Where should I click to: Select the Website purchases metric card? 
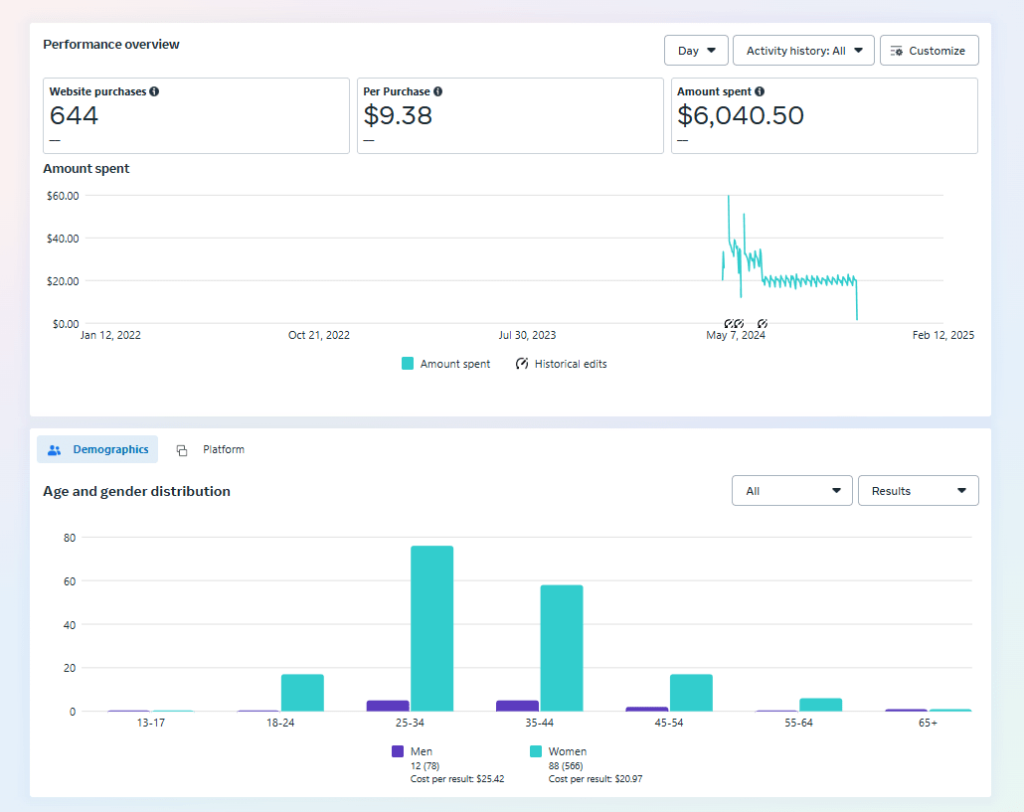point(196,116)
